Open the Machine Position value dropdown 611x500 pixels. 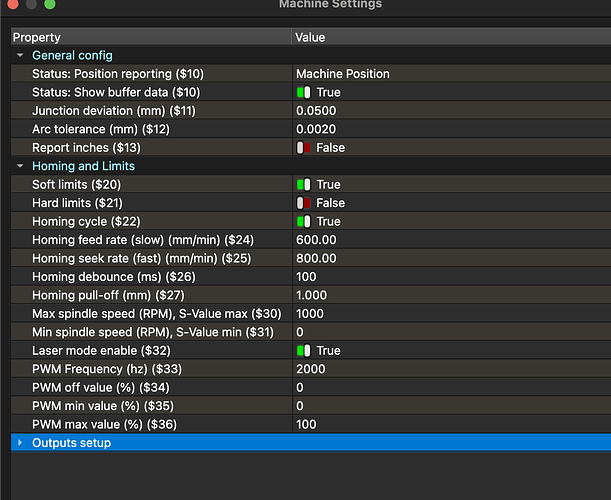click(x=343, y=74)
